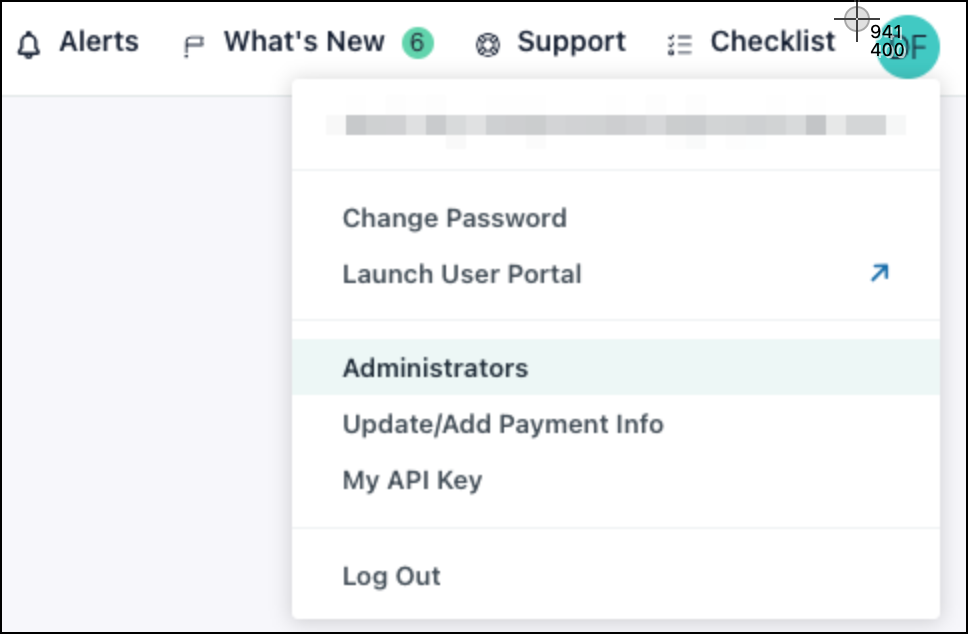968x634 pixels.
Task: Click the What's New flag icon
Action: click(x=193, y=46)
